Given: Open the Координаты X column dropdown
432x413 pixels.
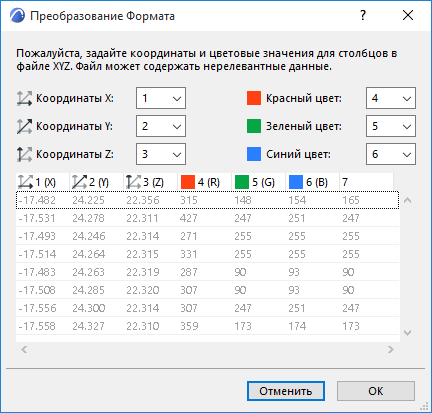Looking at the screenshot, I should (x=161, y=98).
